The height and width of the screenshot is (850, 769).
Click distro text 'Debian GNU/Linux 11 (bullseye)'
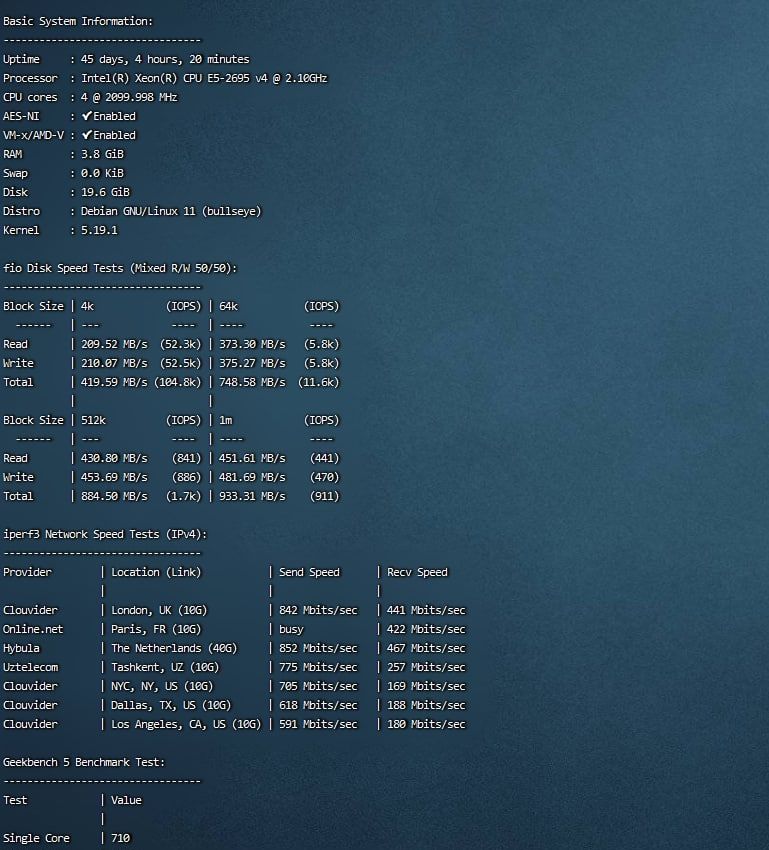point(171,211)
